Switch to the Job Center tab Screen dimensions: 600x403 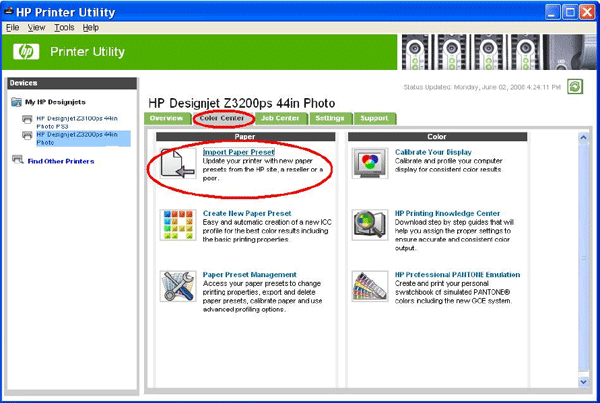coord(280,118)
